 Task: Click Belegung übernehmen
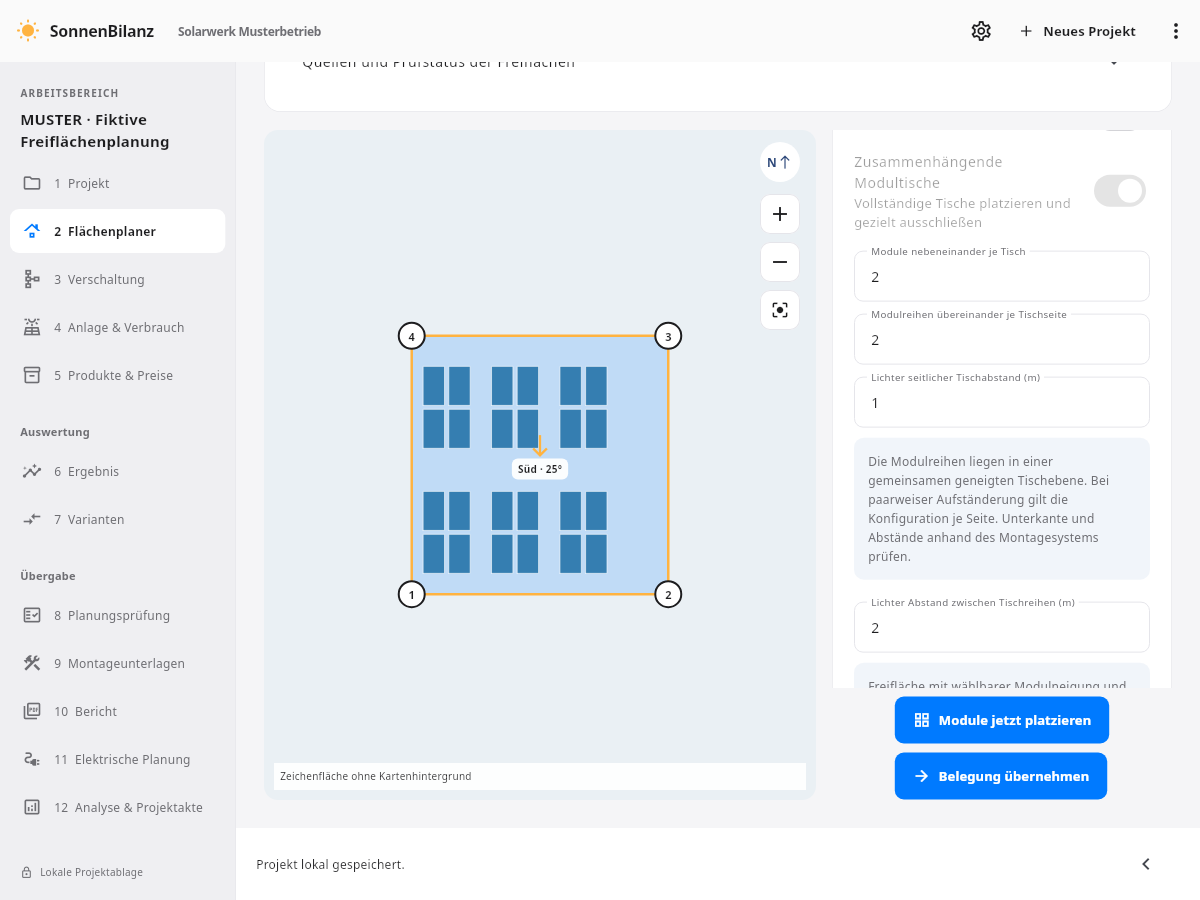pos(1001,776)
